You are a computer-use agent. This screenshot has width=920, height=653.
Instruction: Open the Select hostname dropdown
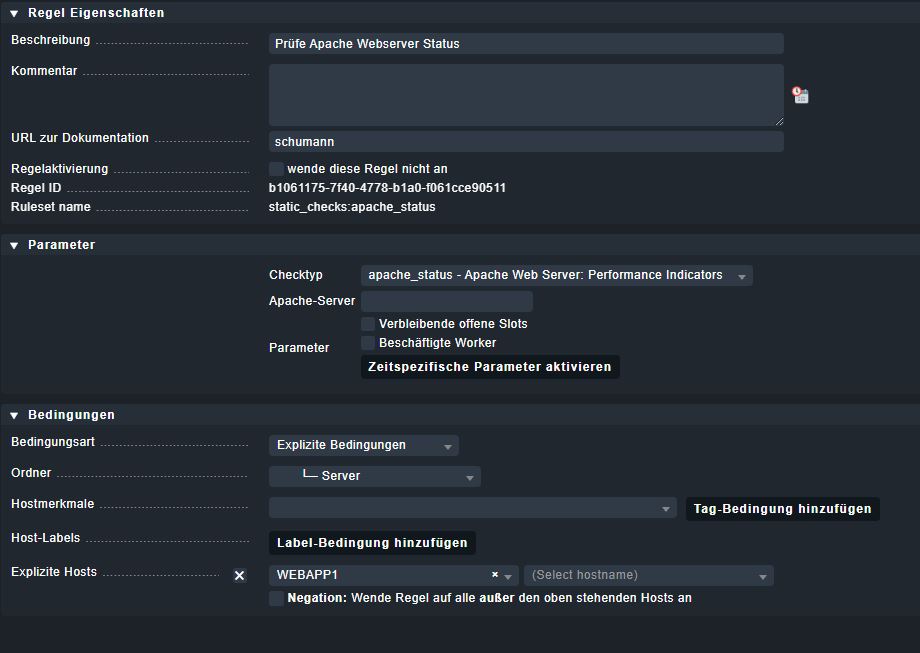[x=648, y=575]
